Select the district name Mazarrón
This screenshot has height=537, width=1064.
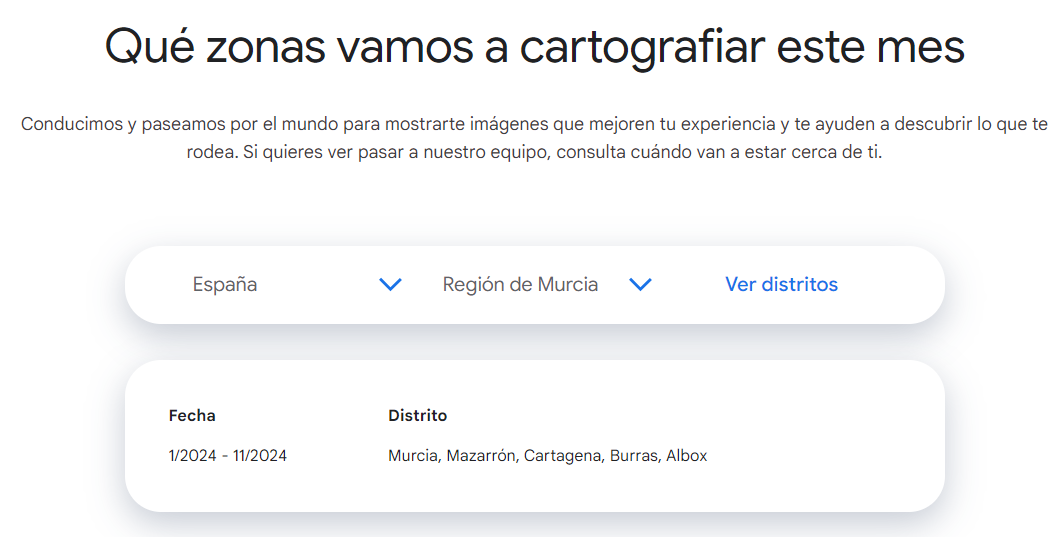click(480, 456)
